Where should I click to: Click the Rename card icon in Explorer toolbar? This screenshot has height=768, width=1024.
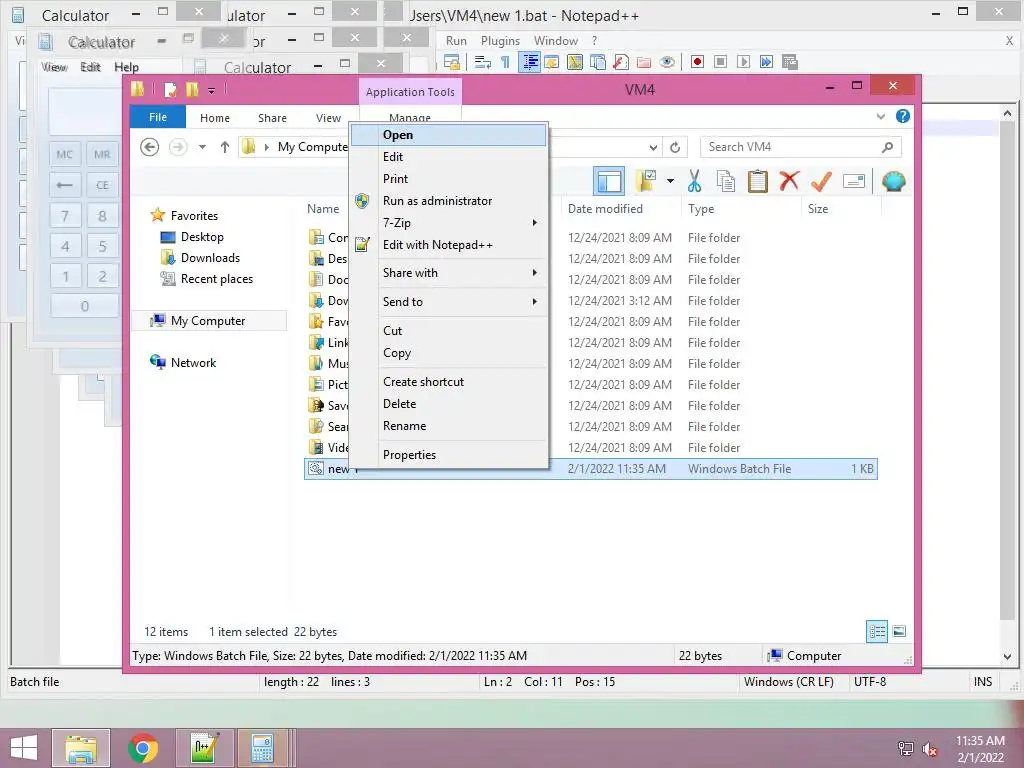click(x=854, y=181)
